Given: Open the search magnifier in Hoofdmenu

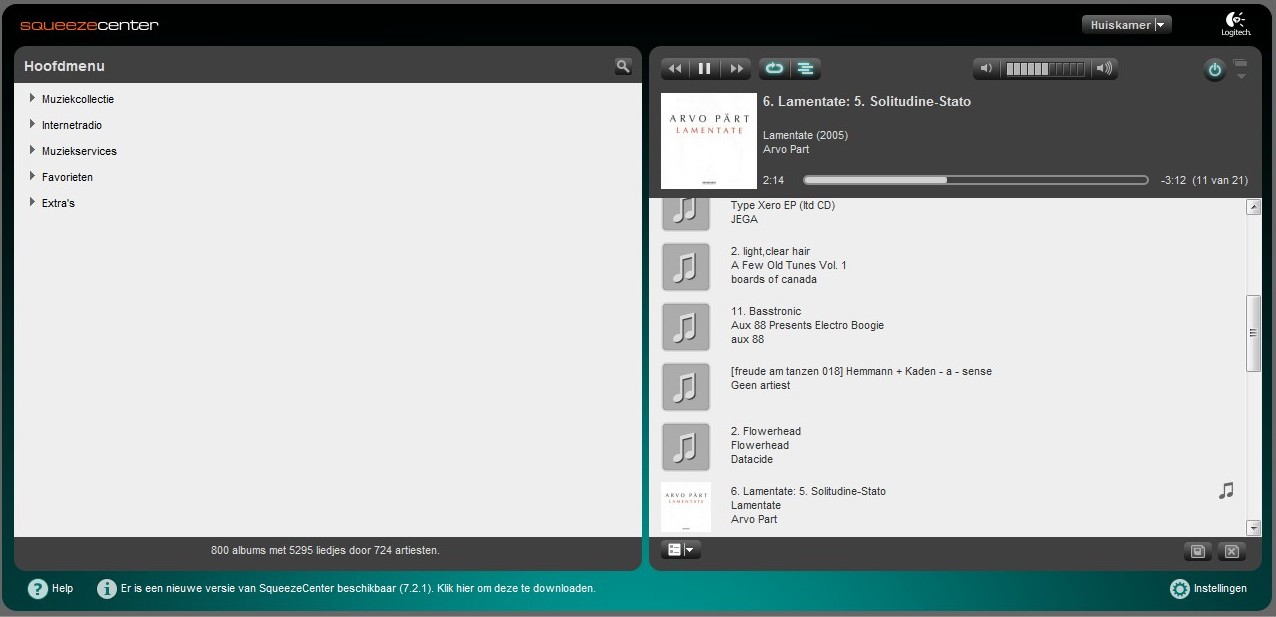Looking at the screenshot, I should (x=623, y=66).
